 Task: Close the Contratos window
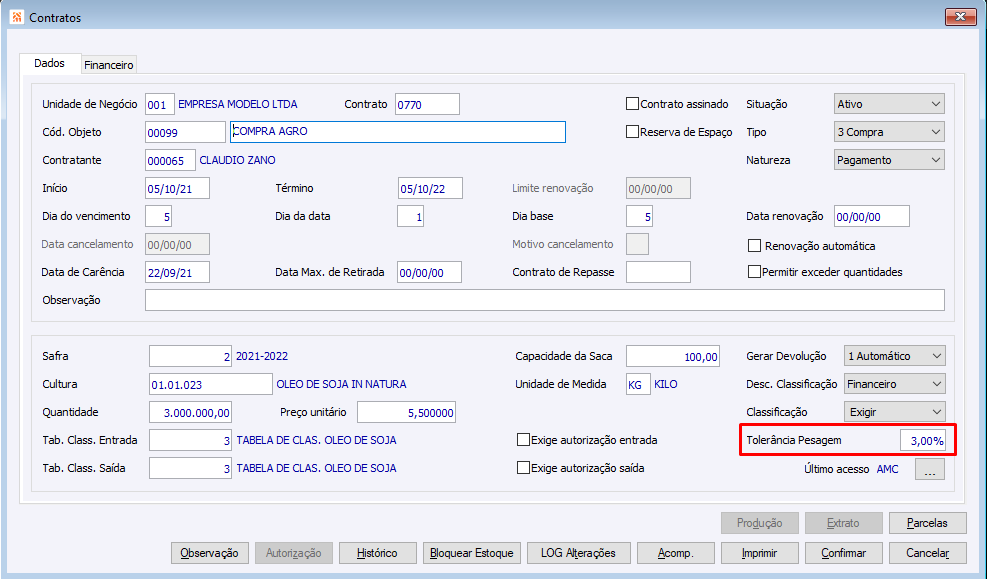[x=961, y=17]
